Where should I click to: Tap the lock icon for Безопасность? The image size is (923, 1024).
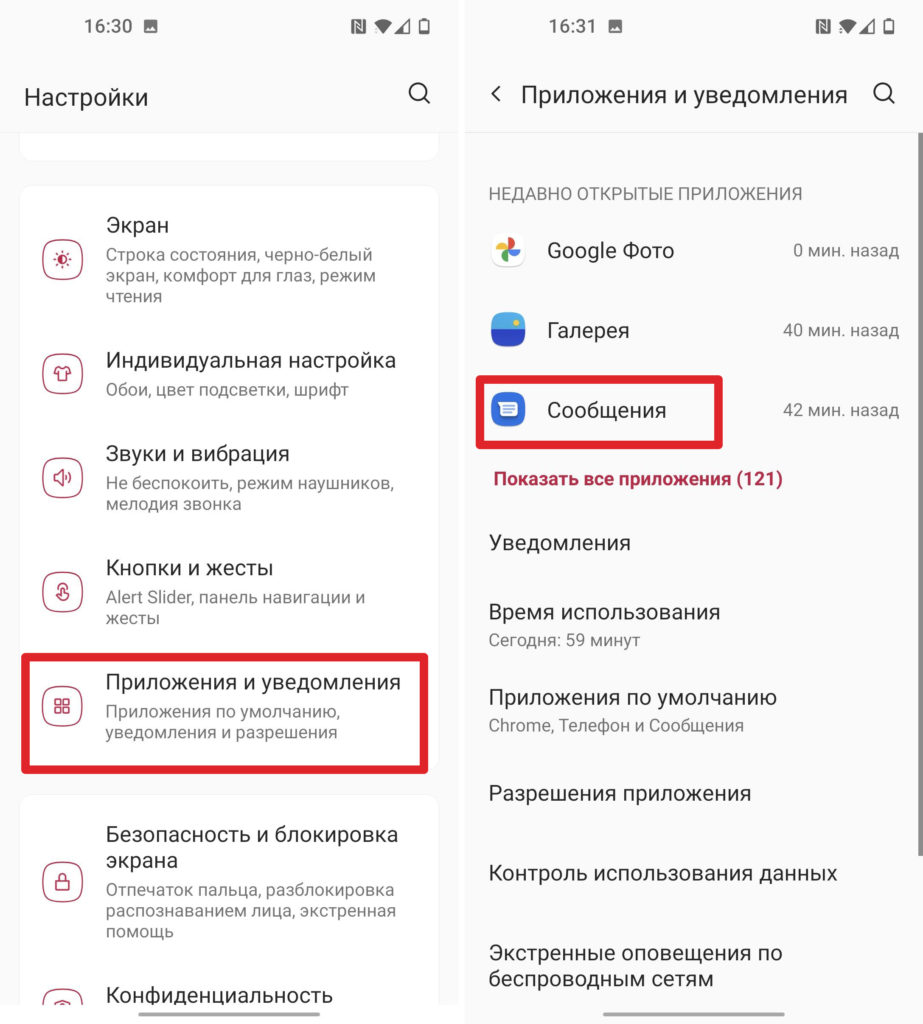click(63, 882)
